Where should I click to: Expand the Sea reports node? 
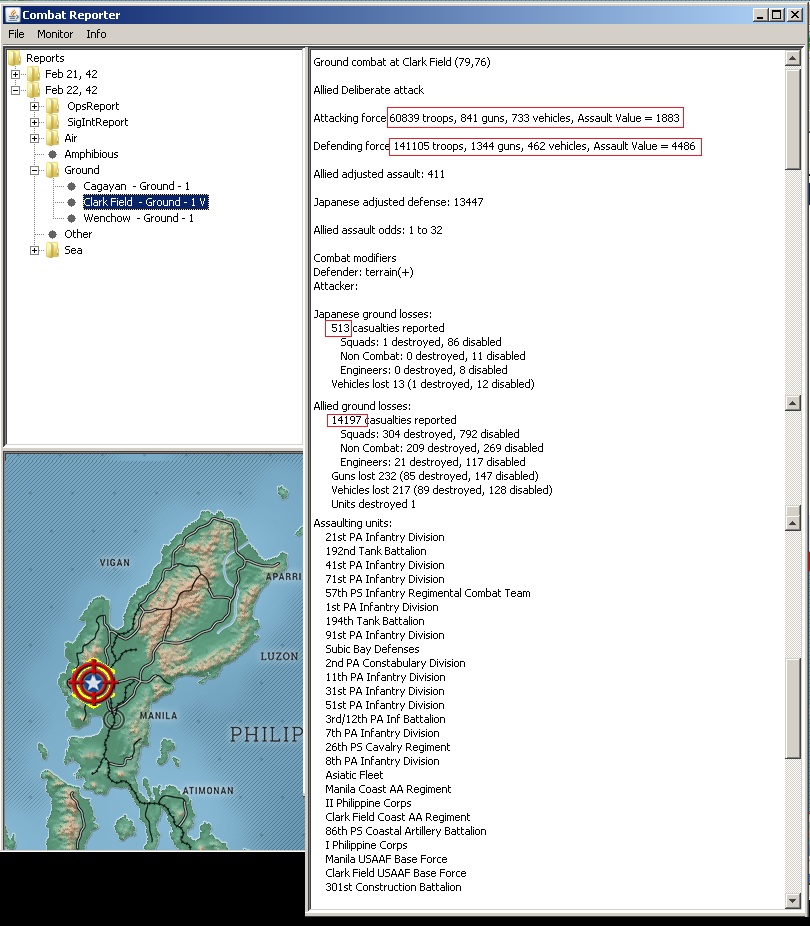(x=34, y=250)
